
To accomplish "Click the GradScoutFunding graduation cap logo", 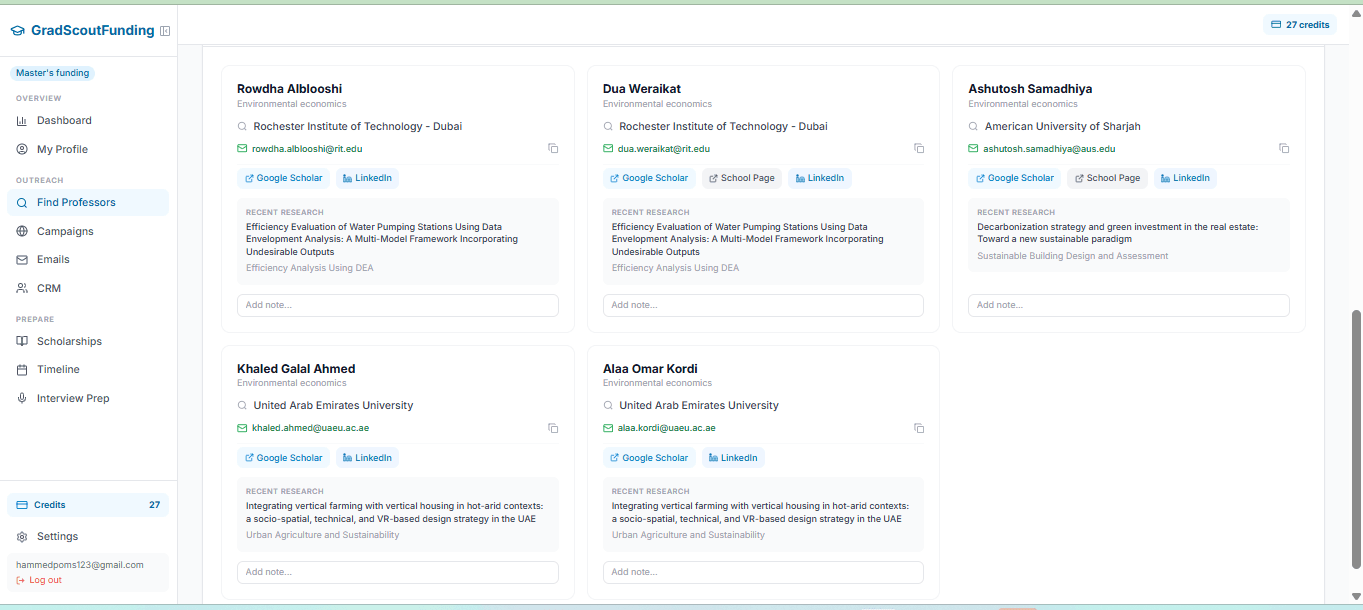I will 17,31.
